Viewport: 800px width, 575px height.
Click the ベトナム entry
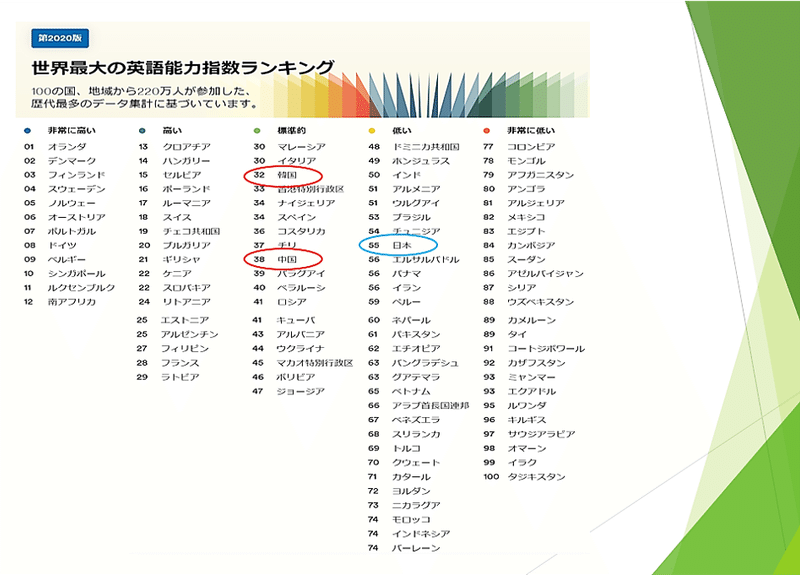point(411,391)
